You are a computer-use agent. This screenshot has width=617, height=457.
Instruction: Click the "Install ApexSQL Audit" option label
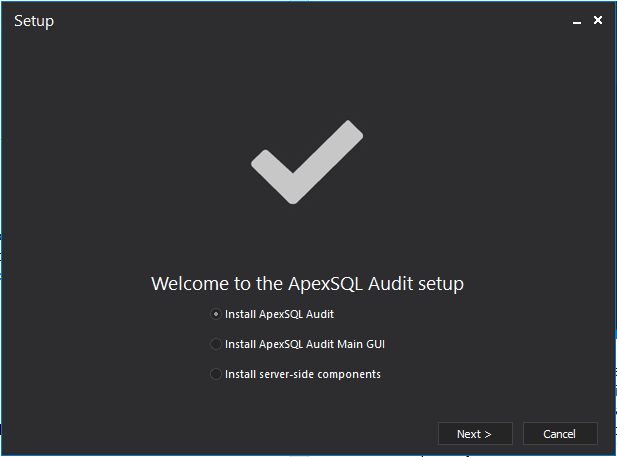point(279,314)
